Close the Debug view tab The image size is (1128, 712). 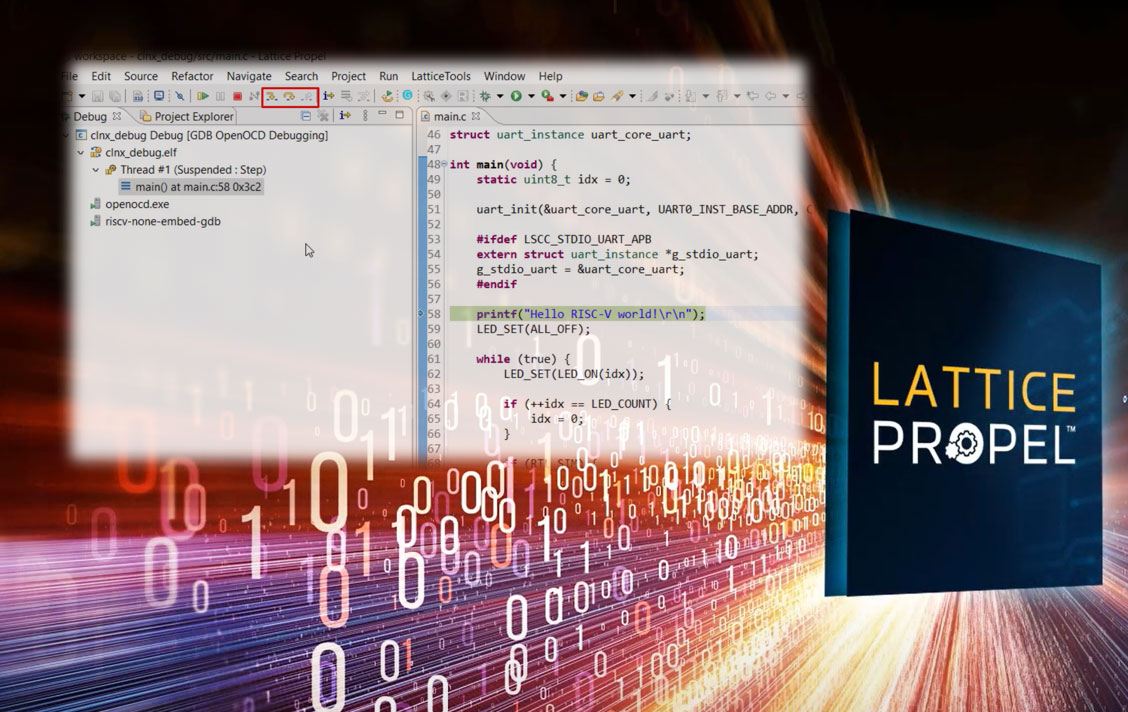pyautogui.click(x=117, y=116)
